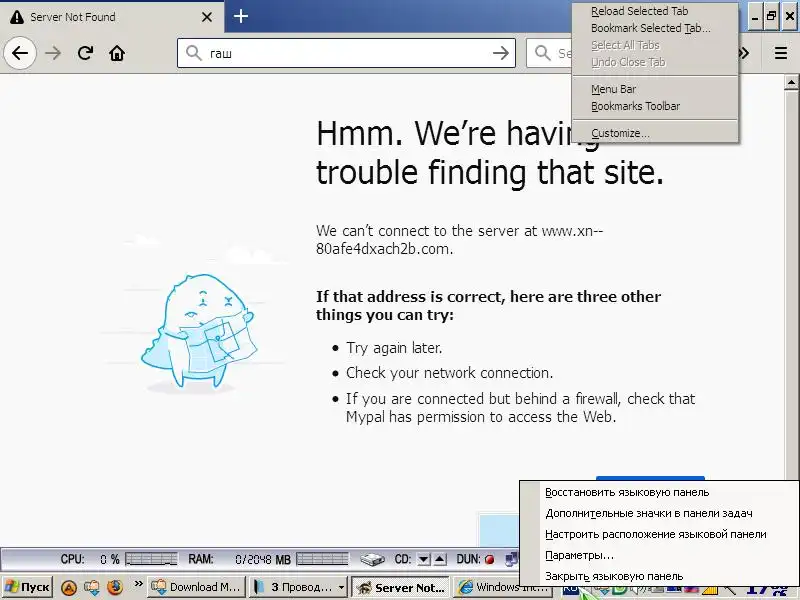Open the Пуск start menu
This screenshot has width=800, height=600.
coord(27,587)
